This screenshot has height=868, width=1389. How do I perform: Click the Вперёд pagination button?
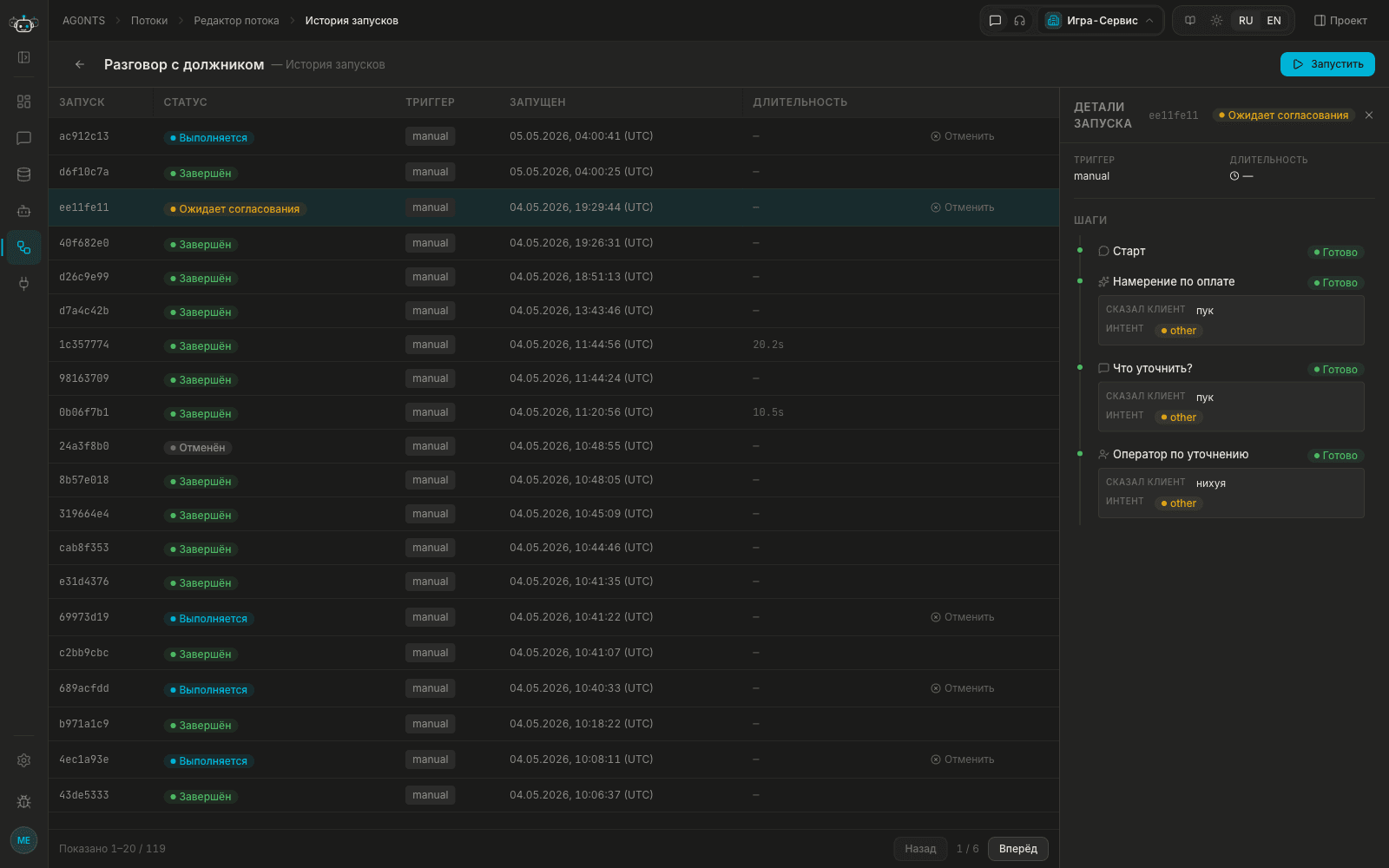[x=1018, y=849]
